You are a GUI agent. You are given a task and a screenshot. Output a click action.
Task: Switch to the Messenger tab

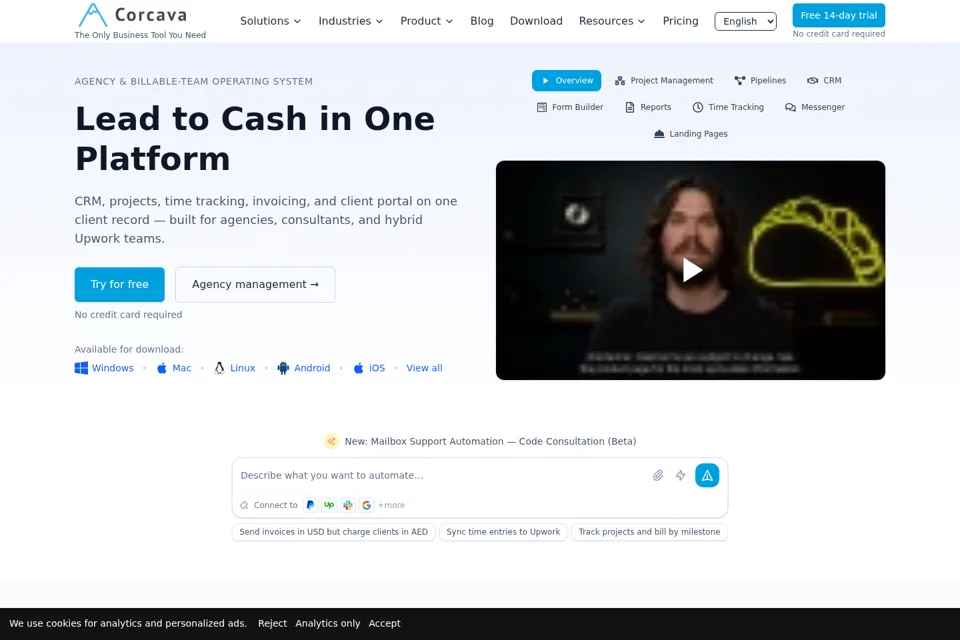tap(814, 107)
